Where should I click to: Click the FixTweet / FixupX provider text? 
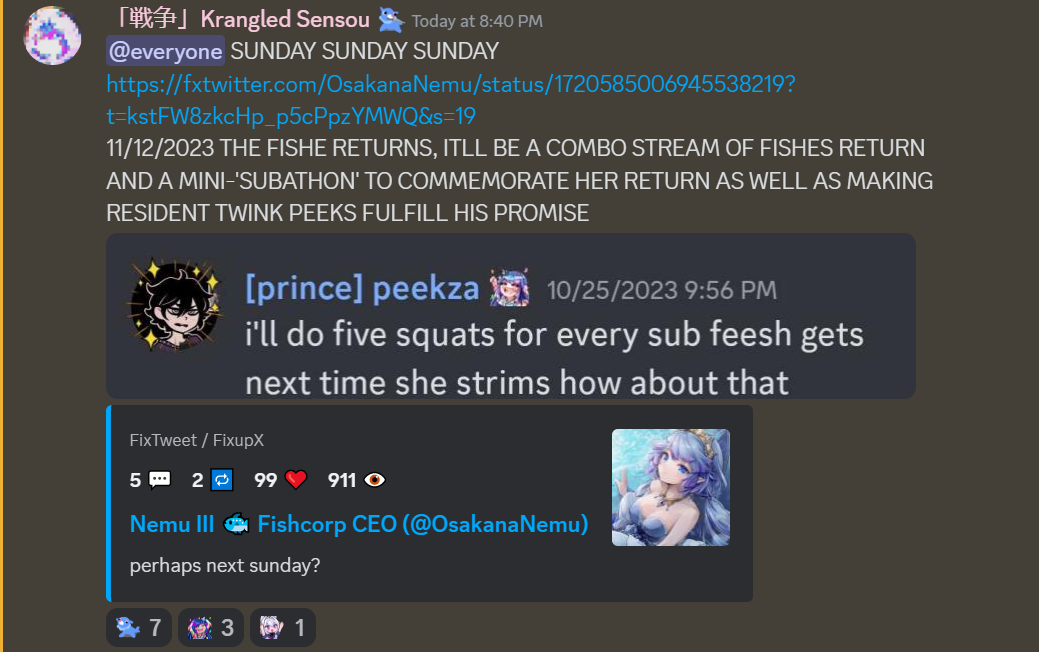click(197, 440)
